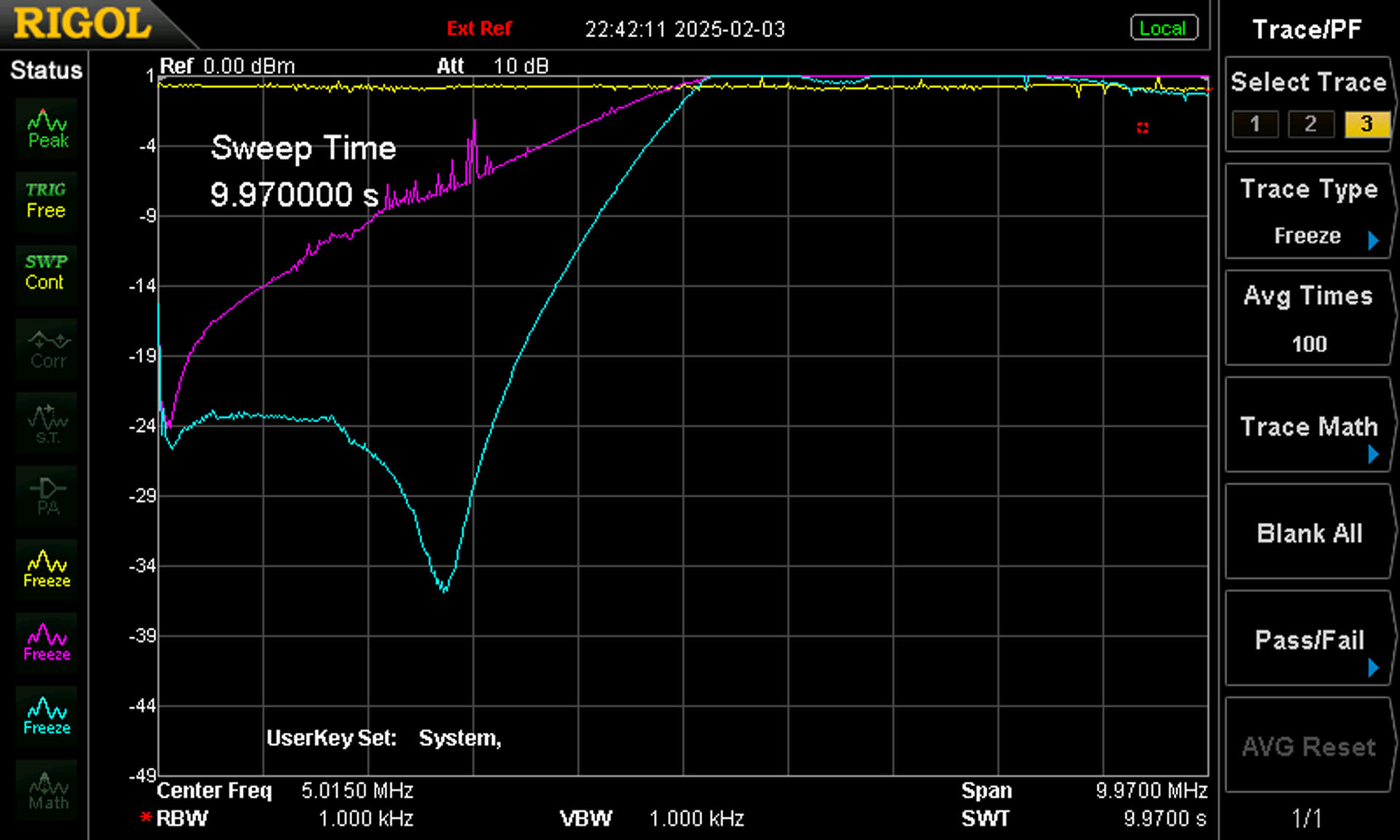Screen dimensions: 1400x840
Task: Click the Ref 0.00 dBm readout
Action: point(227,66)
